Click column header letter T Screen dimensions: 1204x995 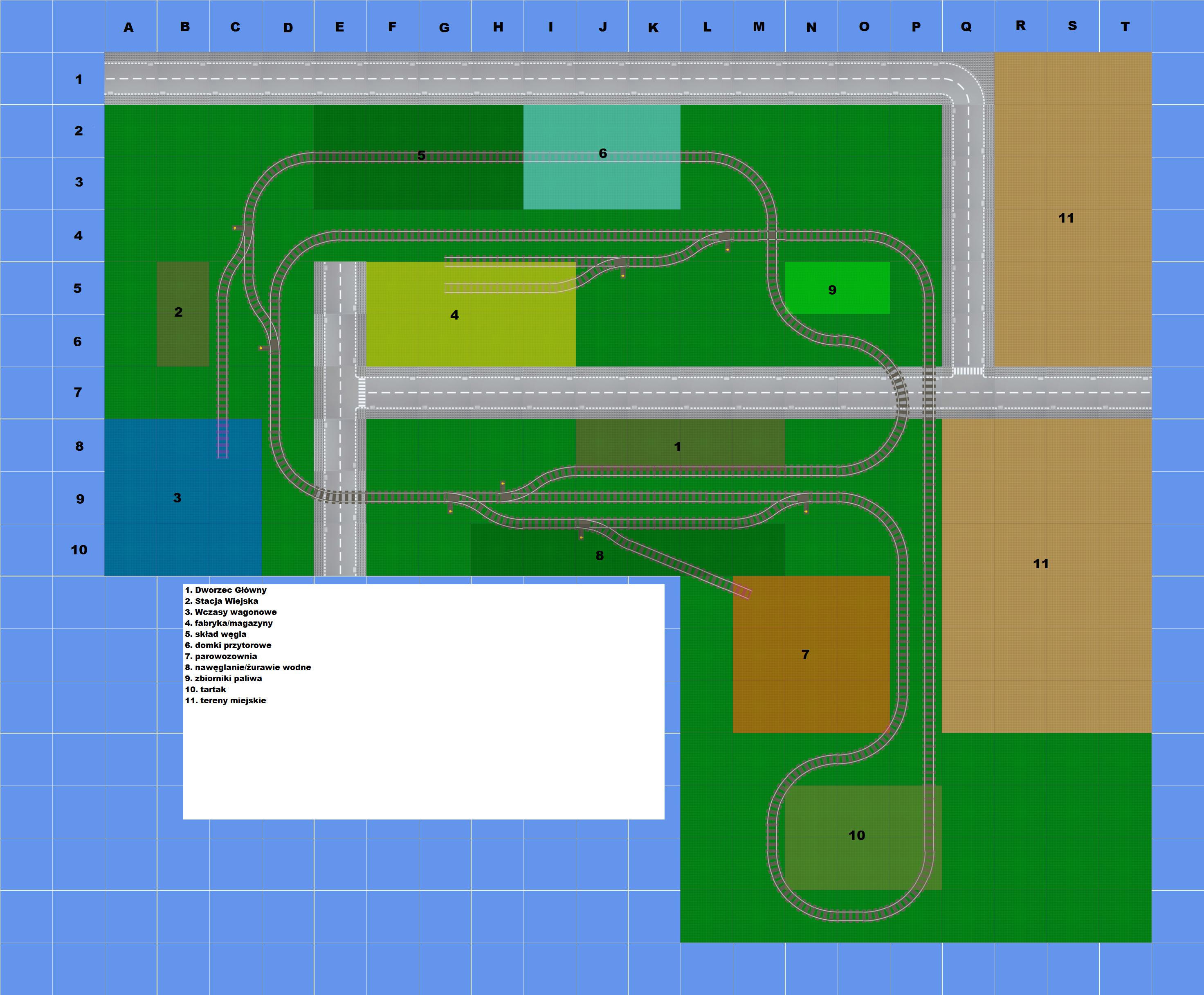1125,26
